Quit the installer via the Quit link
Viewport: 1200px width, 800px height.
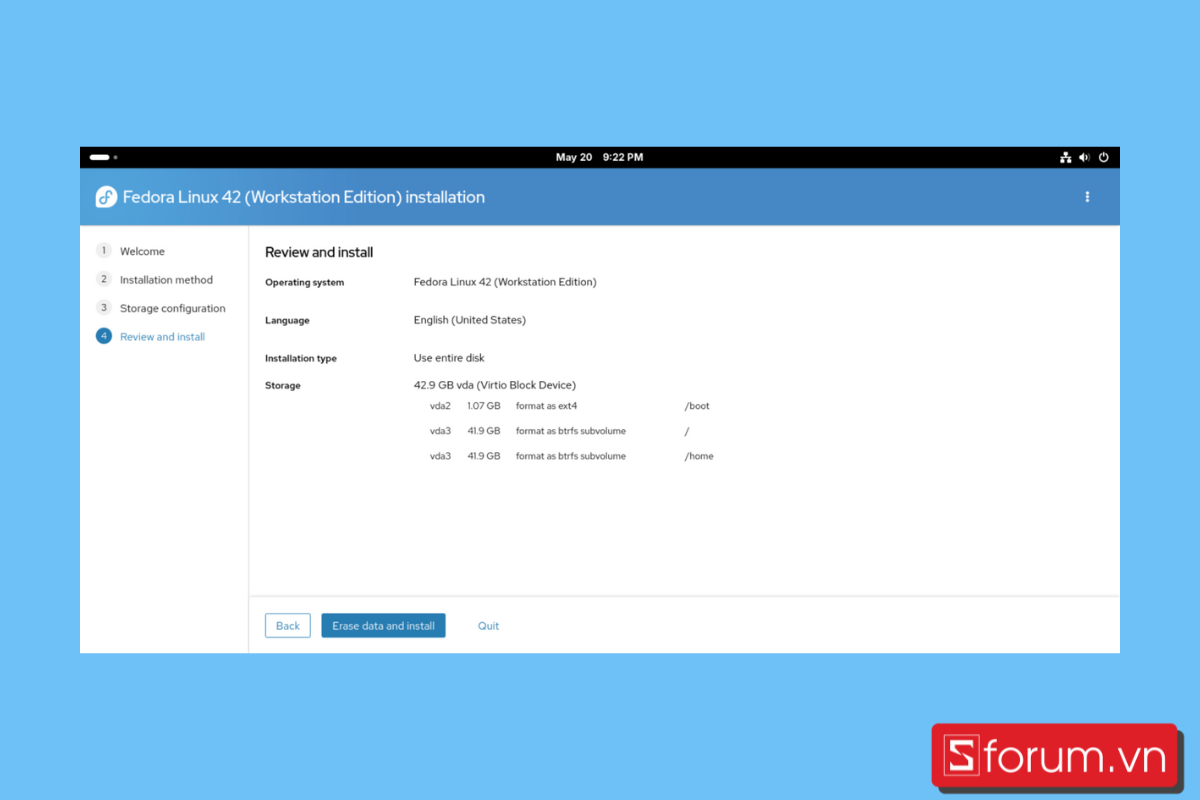pos(488,626)
